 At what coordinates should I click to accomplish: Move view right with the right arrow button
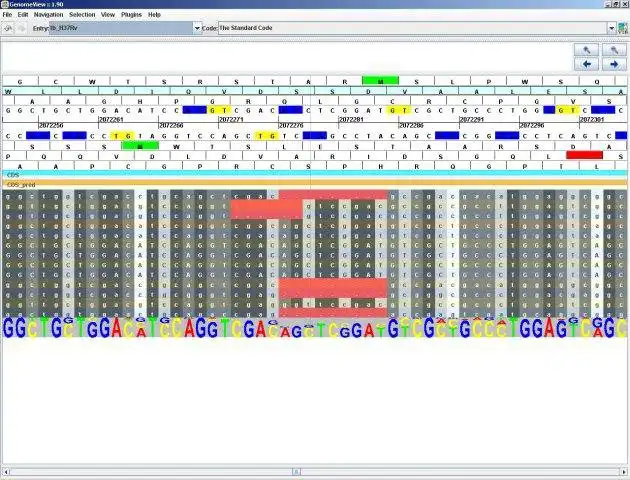[614, 64]
